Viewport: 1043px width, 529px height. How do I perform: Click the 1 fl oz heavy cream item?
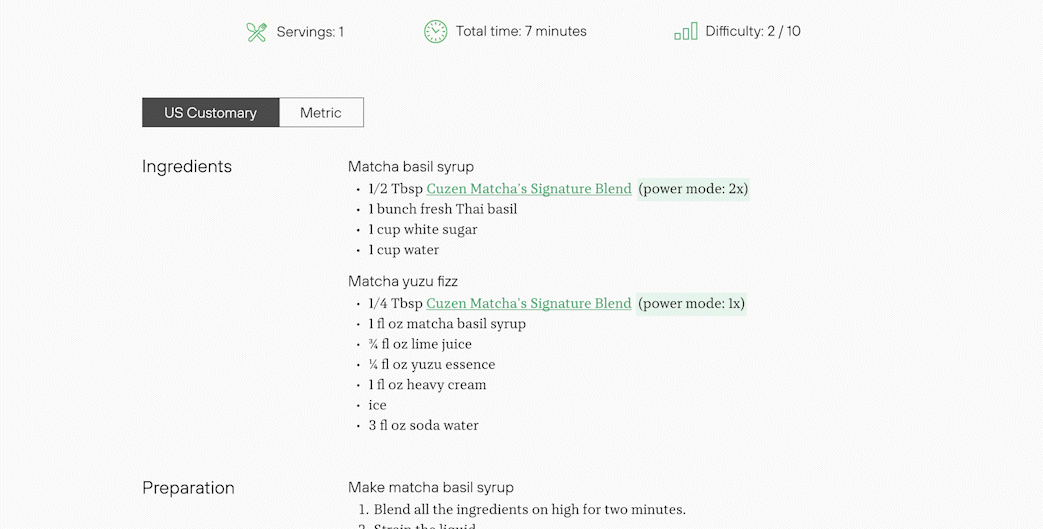pyautogui.click(x=428, y=385)
